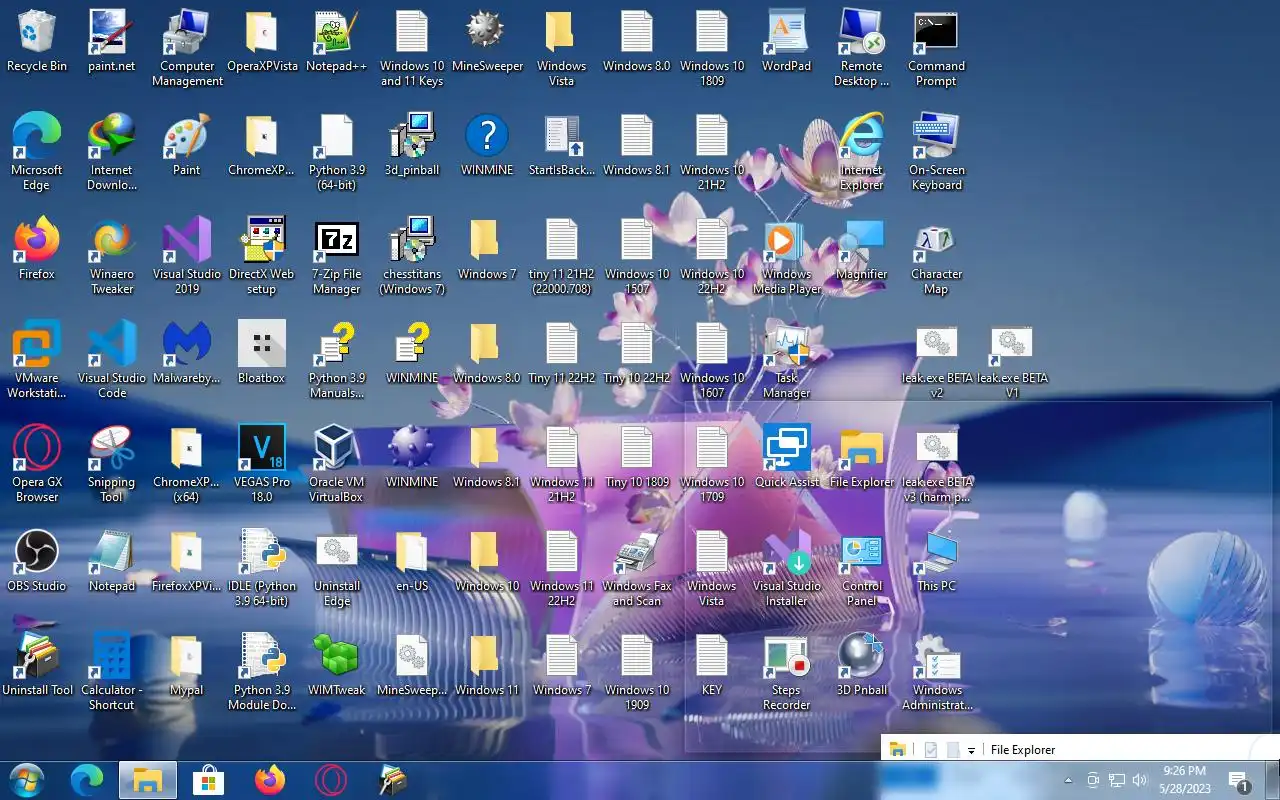Open the Bloatbox desktop icon
Viewport: 1280px width, 800px height.
[262, 353]
